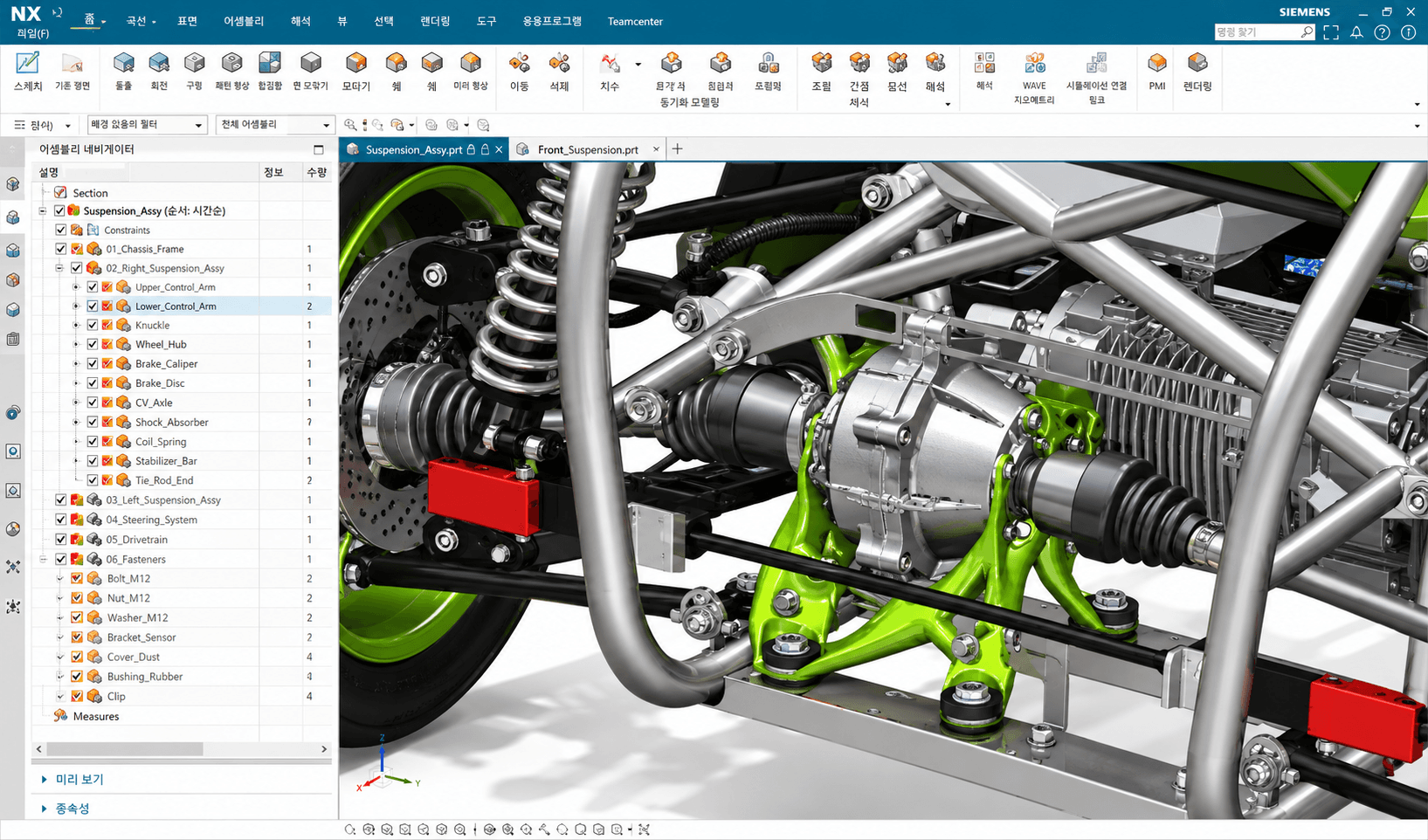Select the 스케치 sketch tool

point(28,71)
